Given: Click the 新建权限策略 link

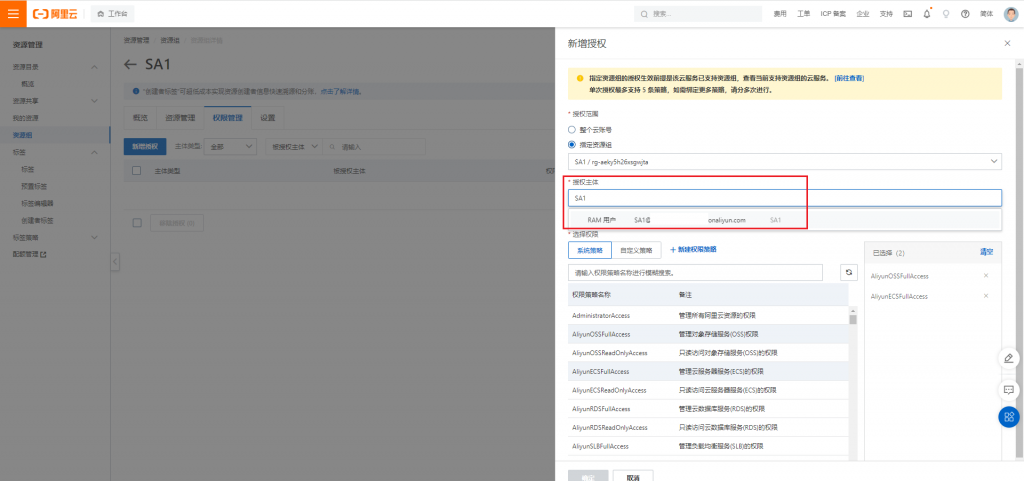Looking at the screenshot, I should coord(694,250).
